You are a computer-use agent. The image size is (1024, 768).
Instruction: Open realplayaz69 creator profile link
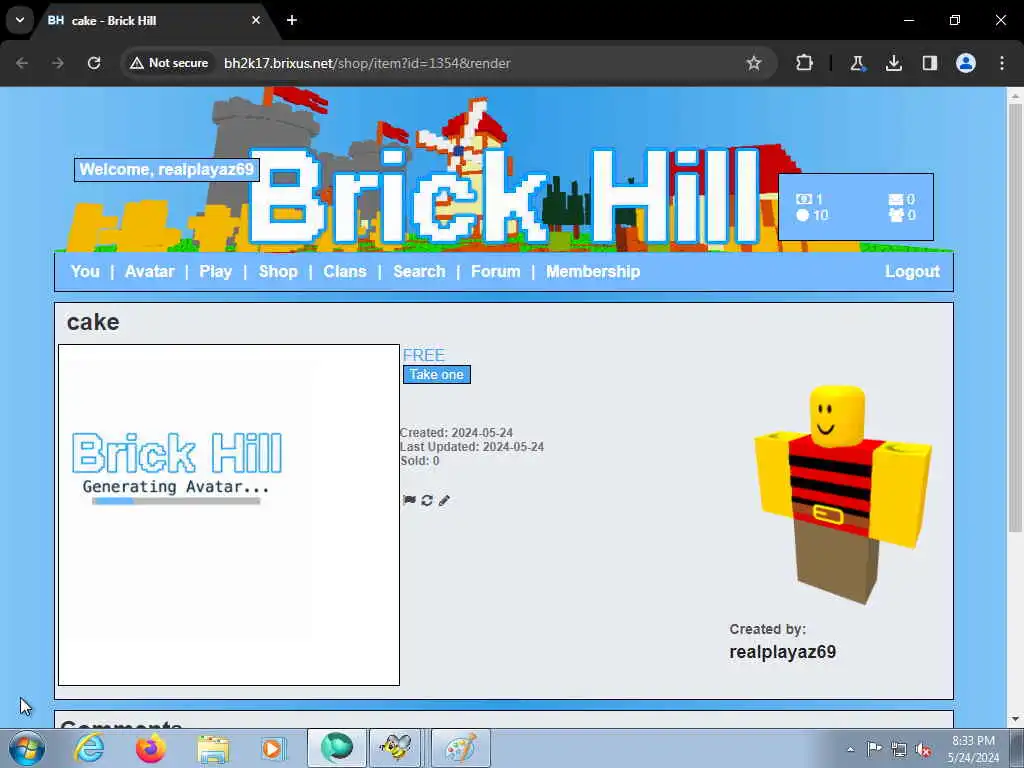(782, 652)
